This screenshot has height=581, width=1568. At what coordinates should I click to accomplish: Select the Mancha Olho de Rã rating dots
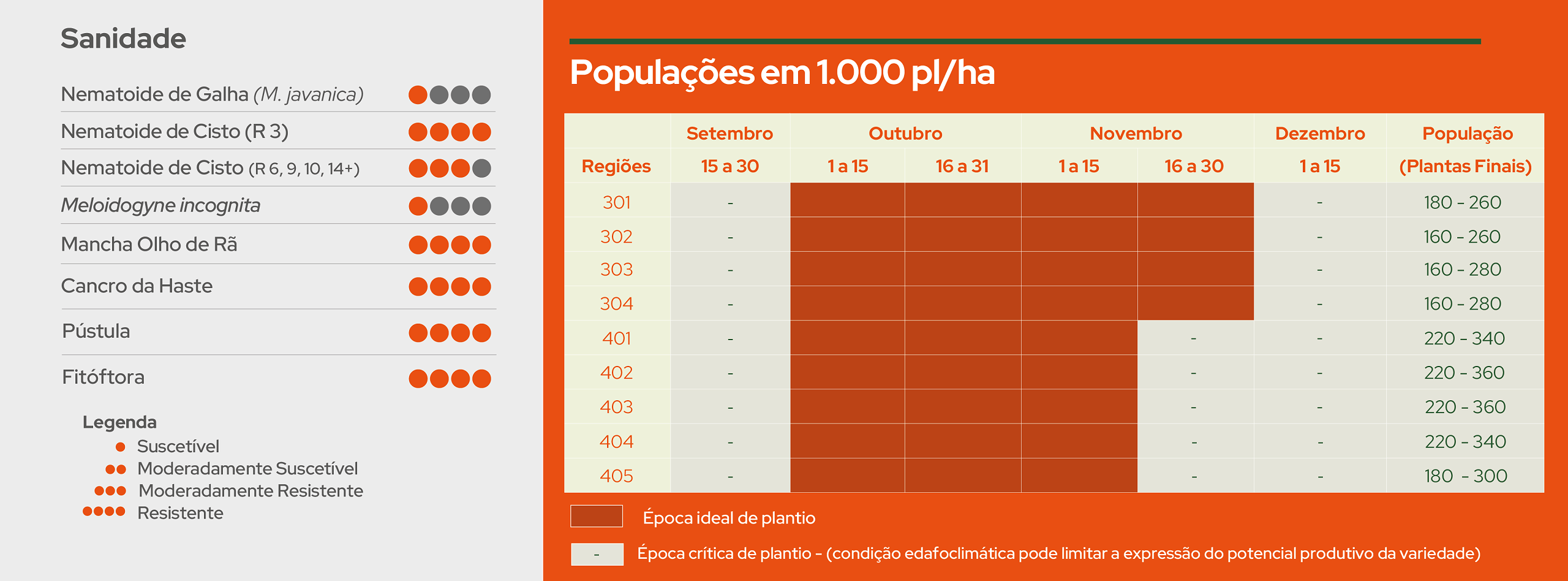tap(450, 245)
